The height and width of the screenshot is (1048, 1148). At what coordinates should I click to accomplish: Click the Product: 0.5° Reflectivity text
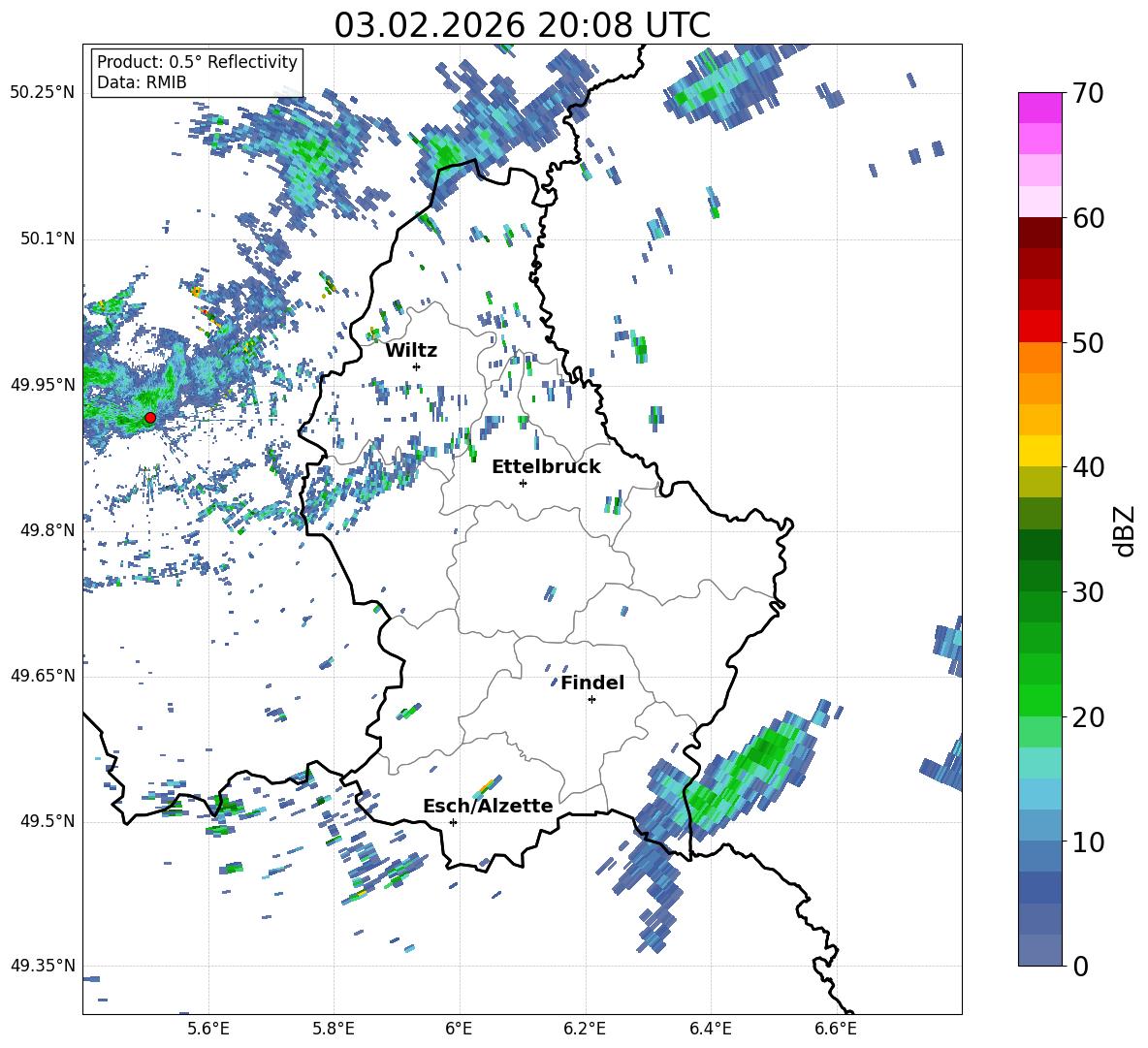coord(197,62)
